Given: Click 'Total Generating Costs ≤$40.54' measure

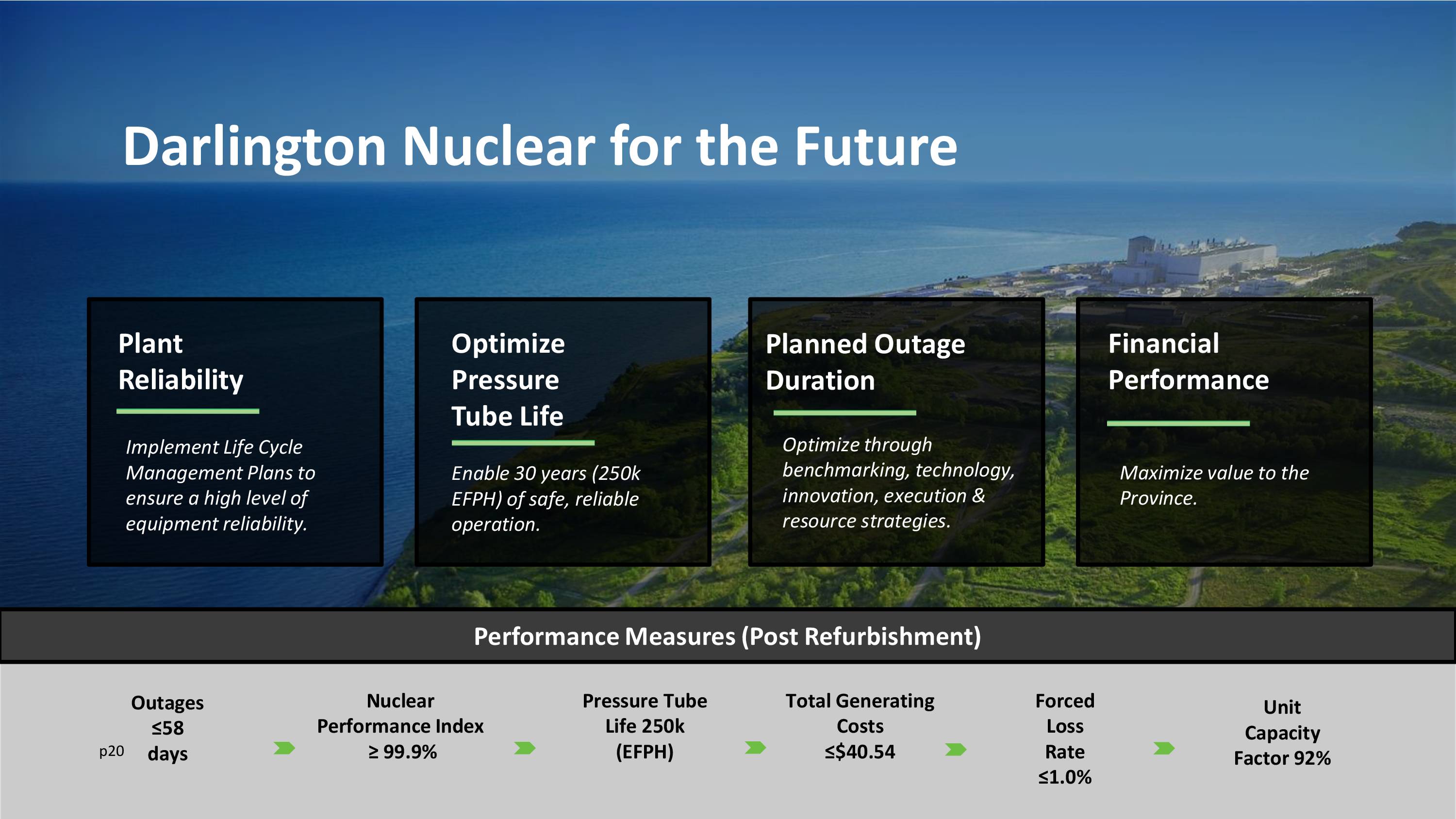Looking at the screenshot, I should point(860,726).
